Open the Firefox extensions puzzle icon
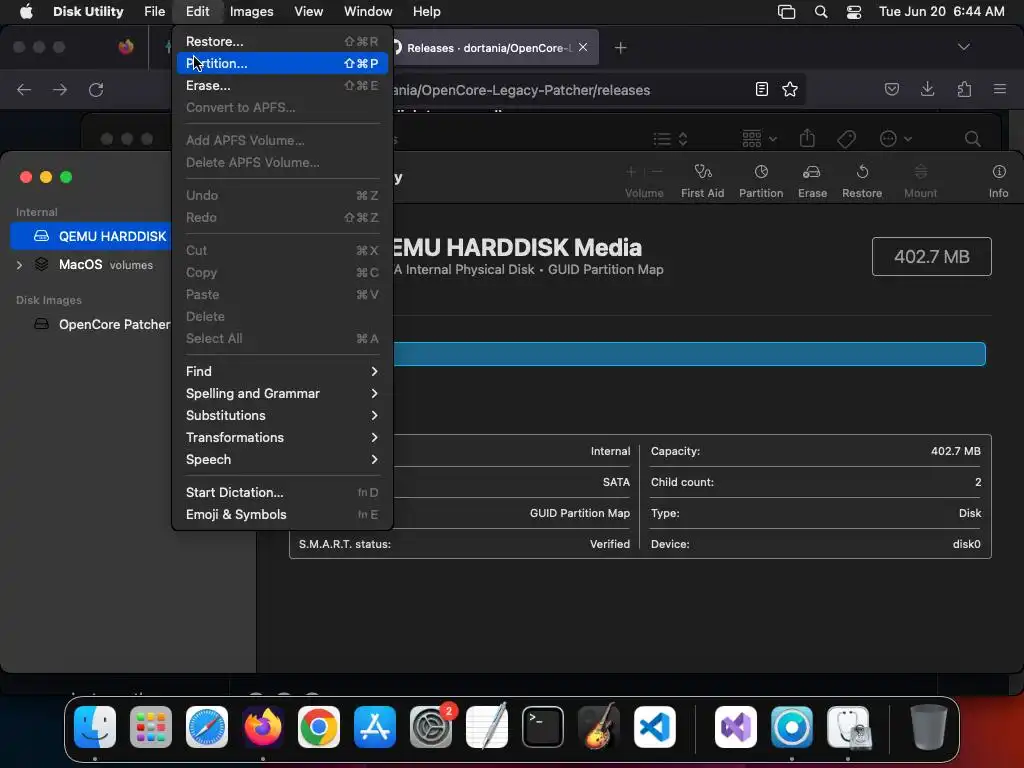The image size is (1024, 768). pyautogui.click(x=964, y=89)
